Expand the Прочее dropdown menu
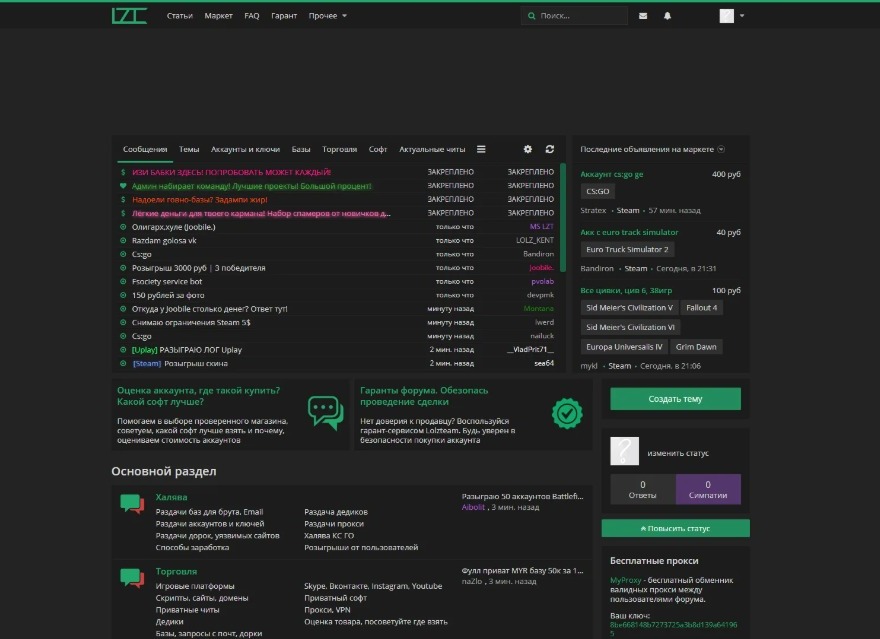This screenshot has width=880, height=639. pyautogui.click(x=328, y=16)
